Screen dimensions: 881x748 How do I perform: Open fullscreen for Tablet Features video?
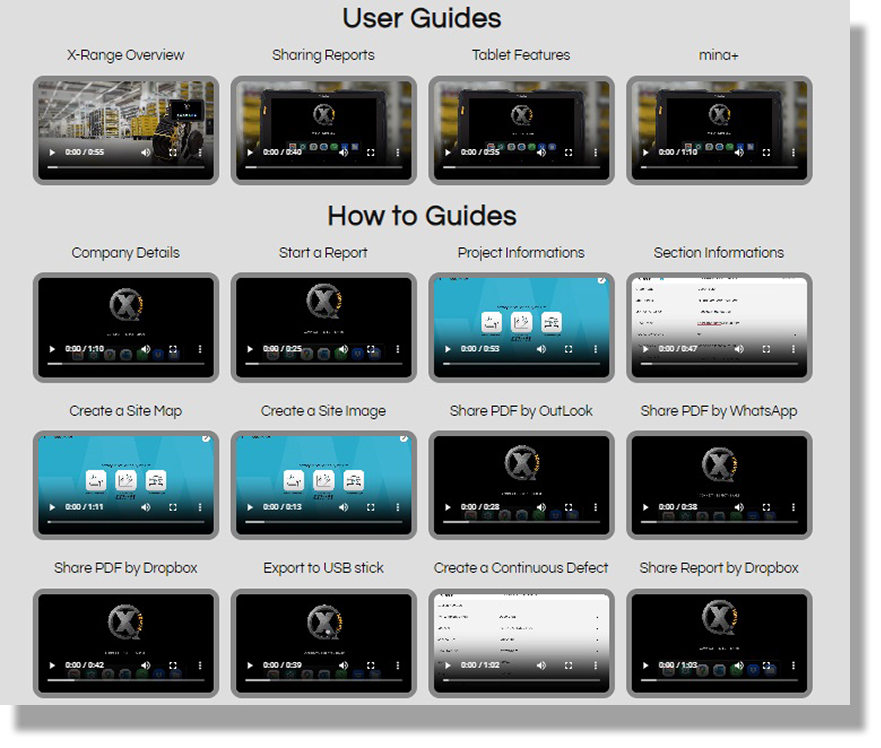pos(569,153)
